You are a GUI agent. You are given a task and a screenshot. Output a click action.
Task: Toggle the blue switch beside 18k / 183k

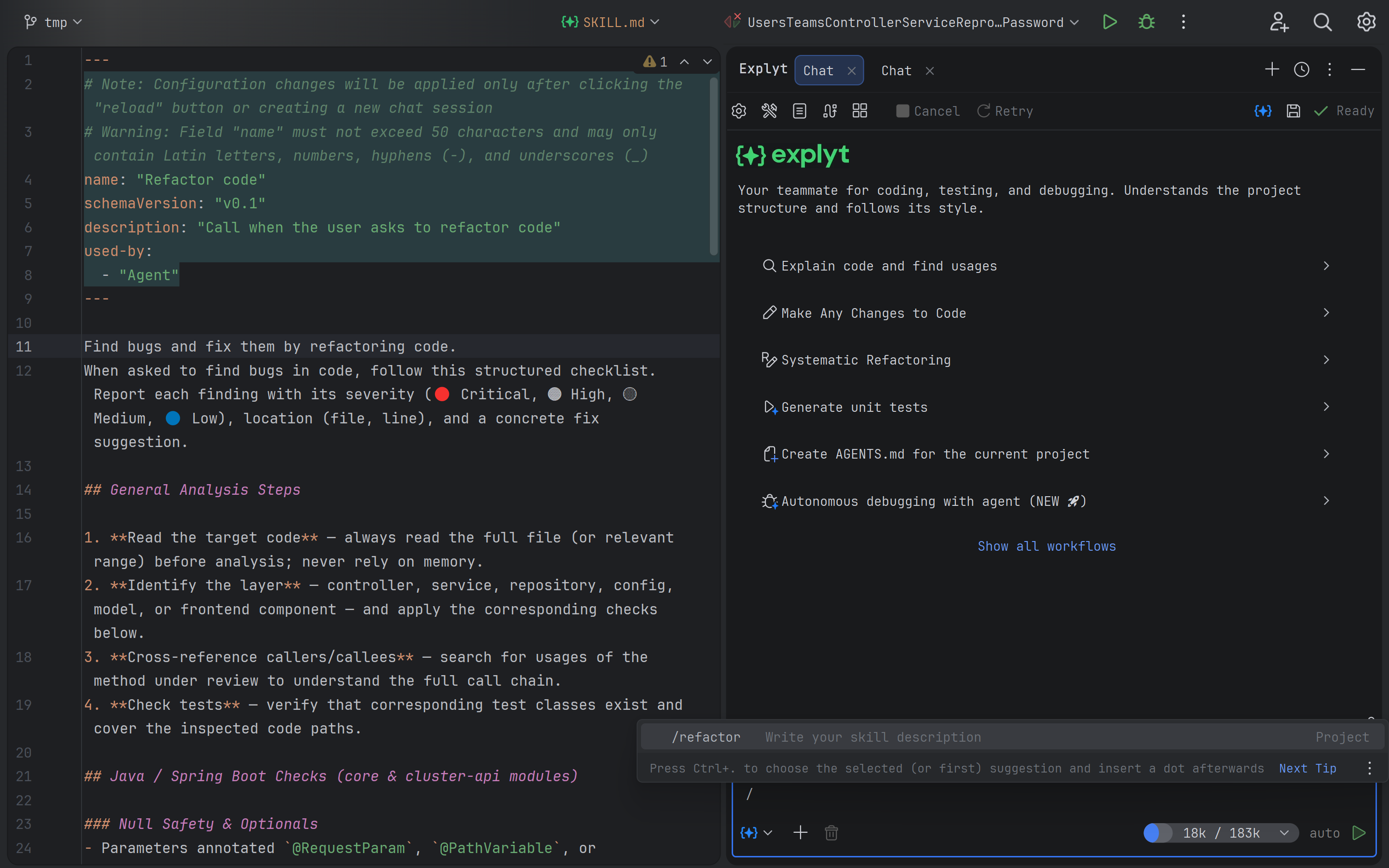coord(1157,832)
